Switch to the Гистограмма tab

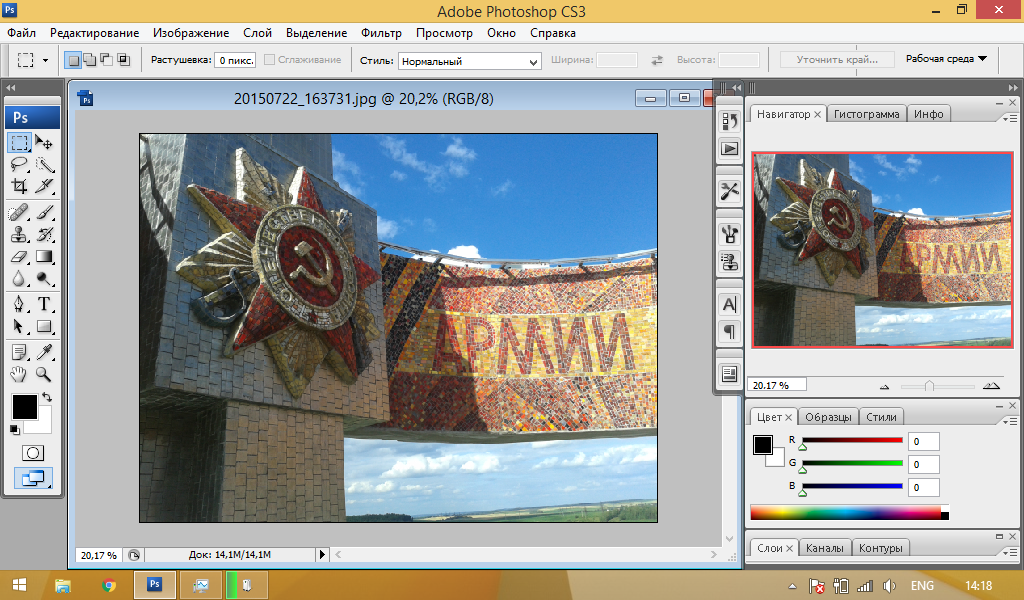tap(867, 114)
